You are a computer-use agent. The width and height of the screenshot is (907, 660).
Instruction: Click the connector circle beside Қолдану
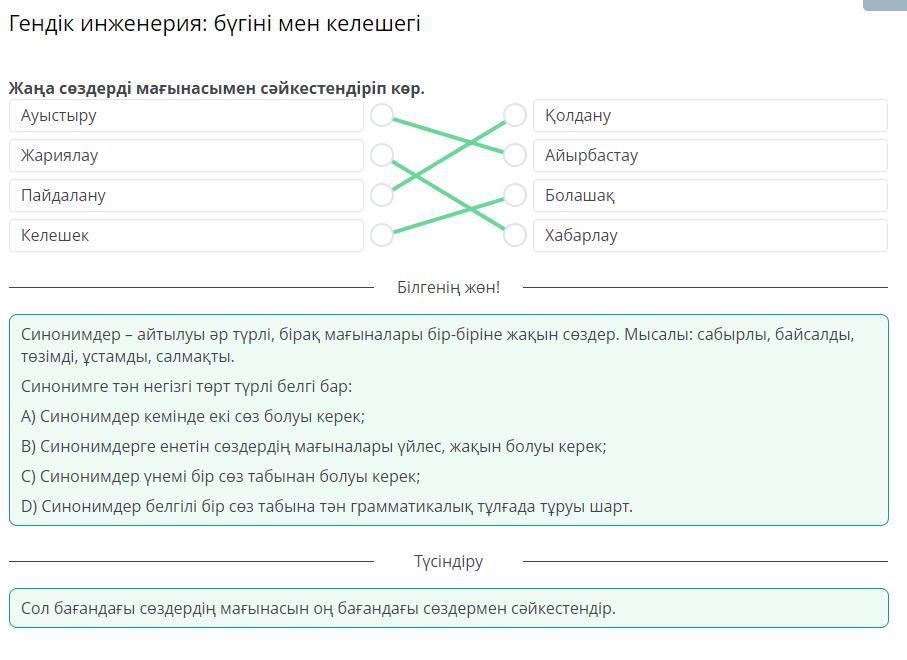515,115
